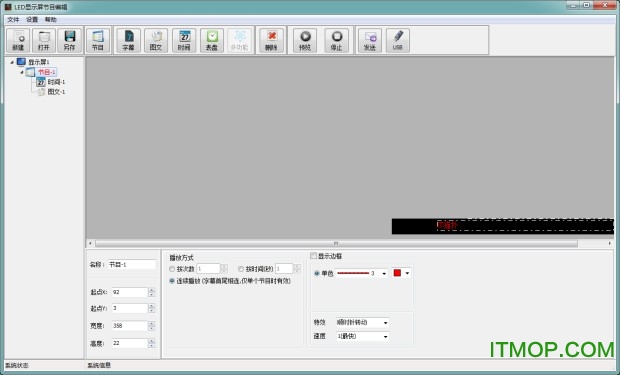Click the 按次数 count input field
Screen dimensions: 620x375
tap(208, 269)
